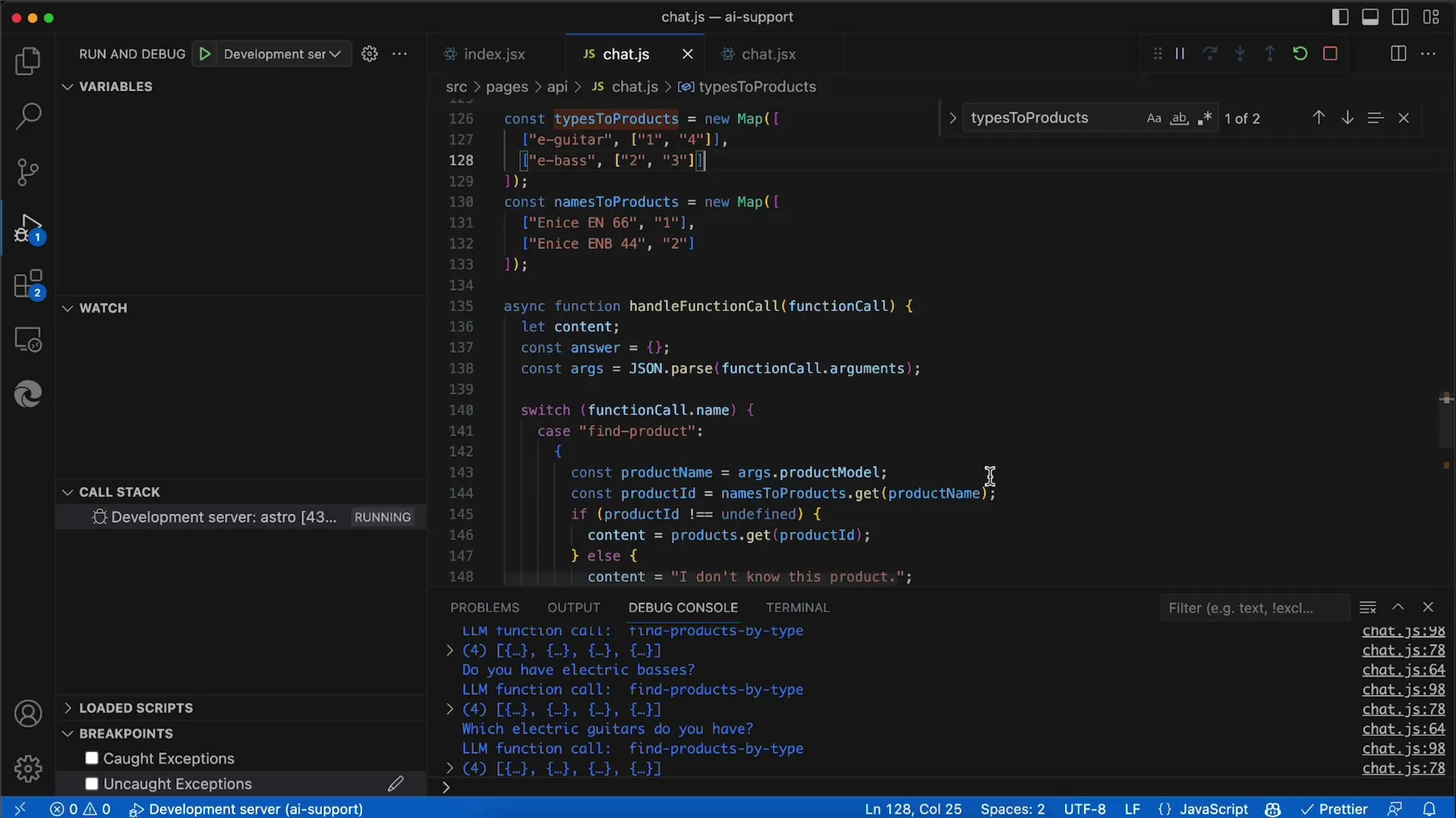Image resolution: width=1456 pixels, height=818 pixels.
Task: Open the Search view in activity bar
Action: click(x=28, y=116)
